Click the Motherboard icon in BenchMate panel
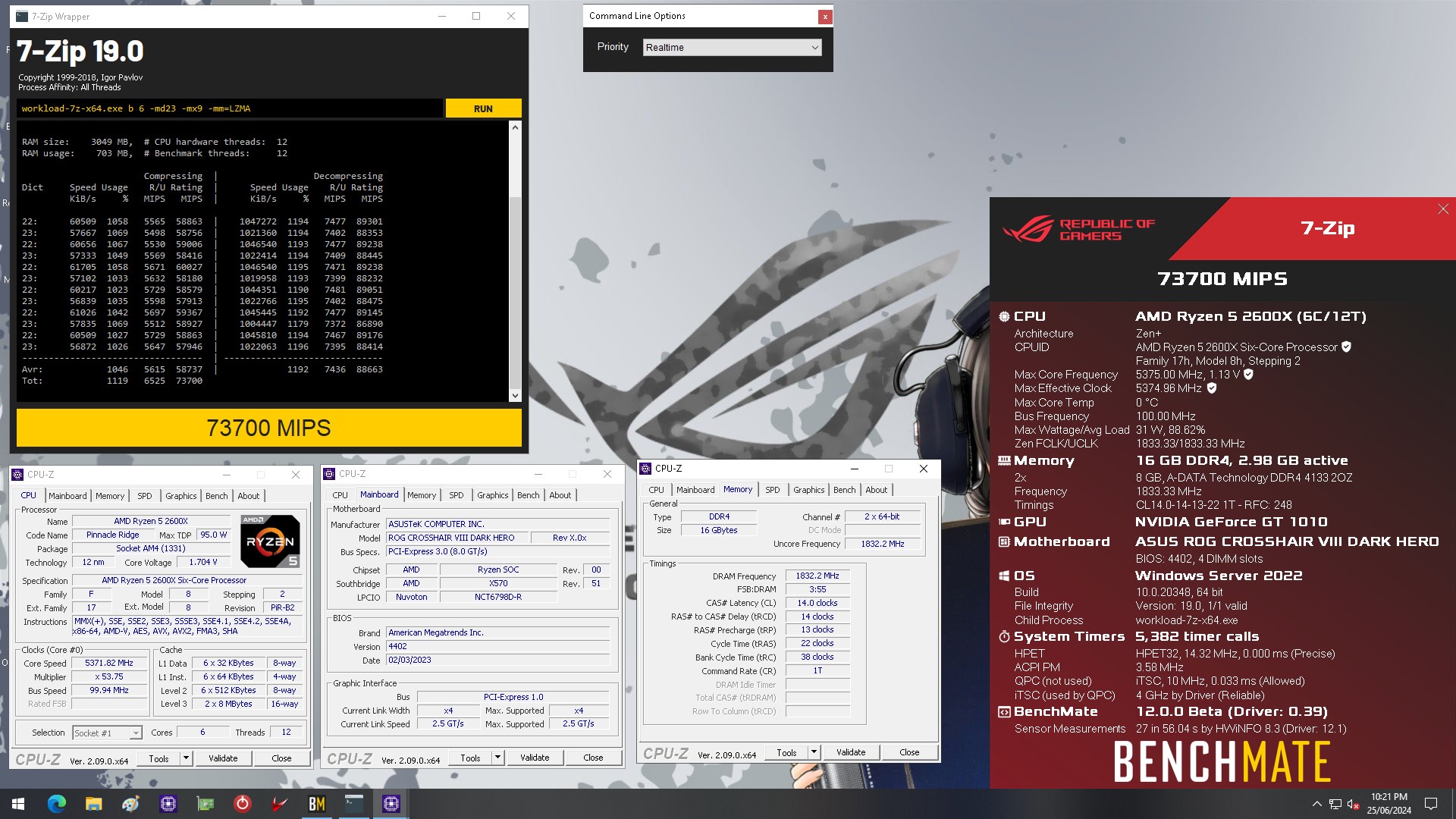 [x=1004, y=542]
